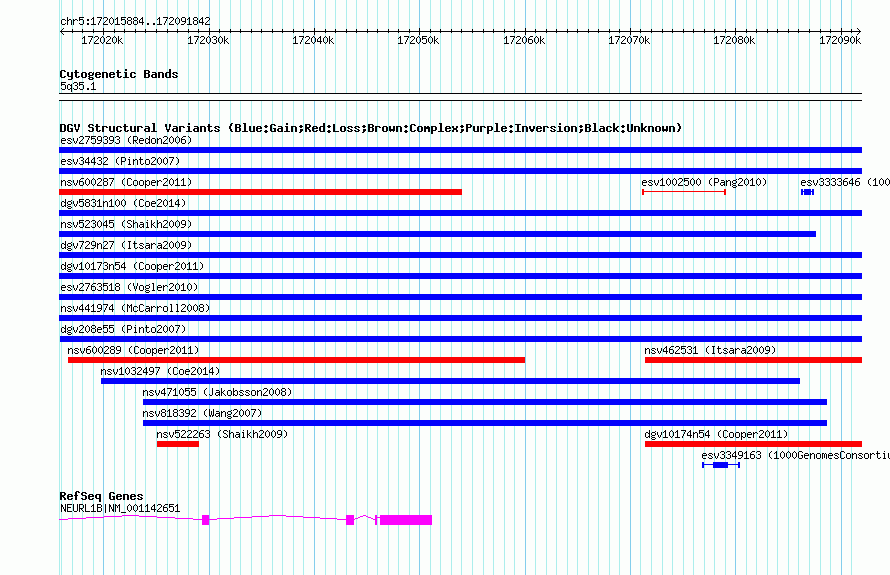Click the nsv471055 (Jakobsson2008) blue bar
The height and width of the screenshot is (575, 890).
pyautogui.click(x=485, y=402)
